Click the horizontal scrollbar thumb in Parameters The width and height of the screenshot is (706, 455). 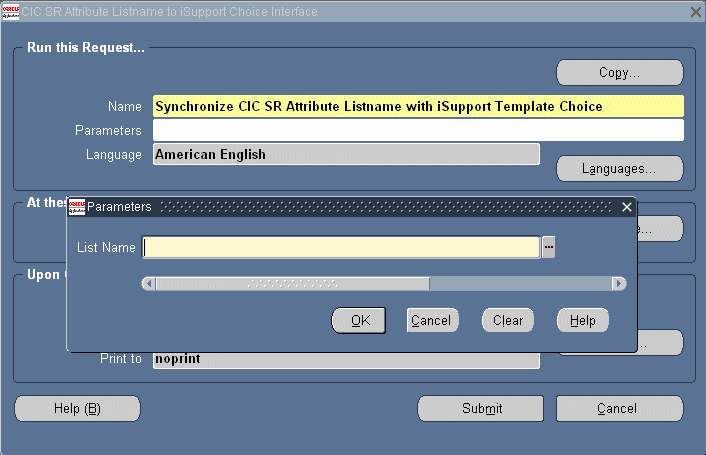pos(293,284)
